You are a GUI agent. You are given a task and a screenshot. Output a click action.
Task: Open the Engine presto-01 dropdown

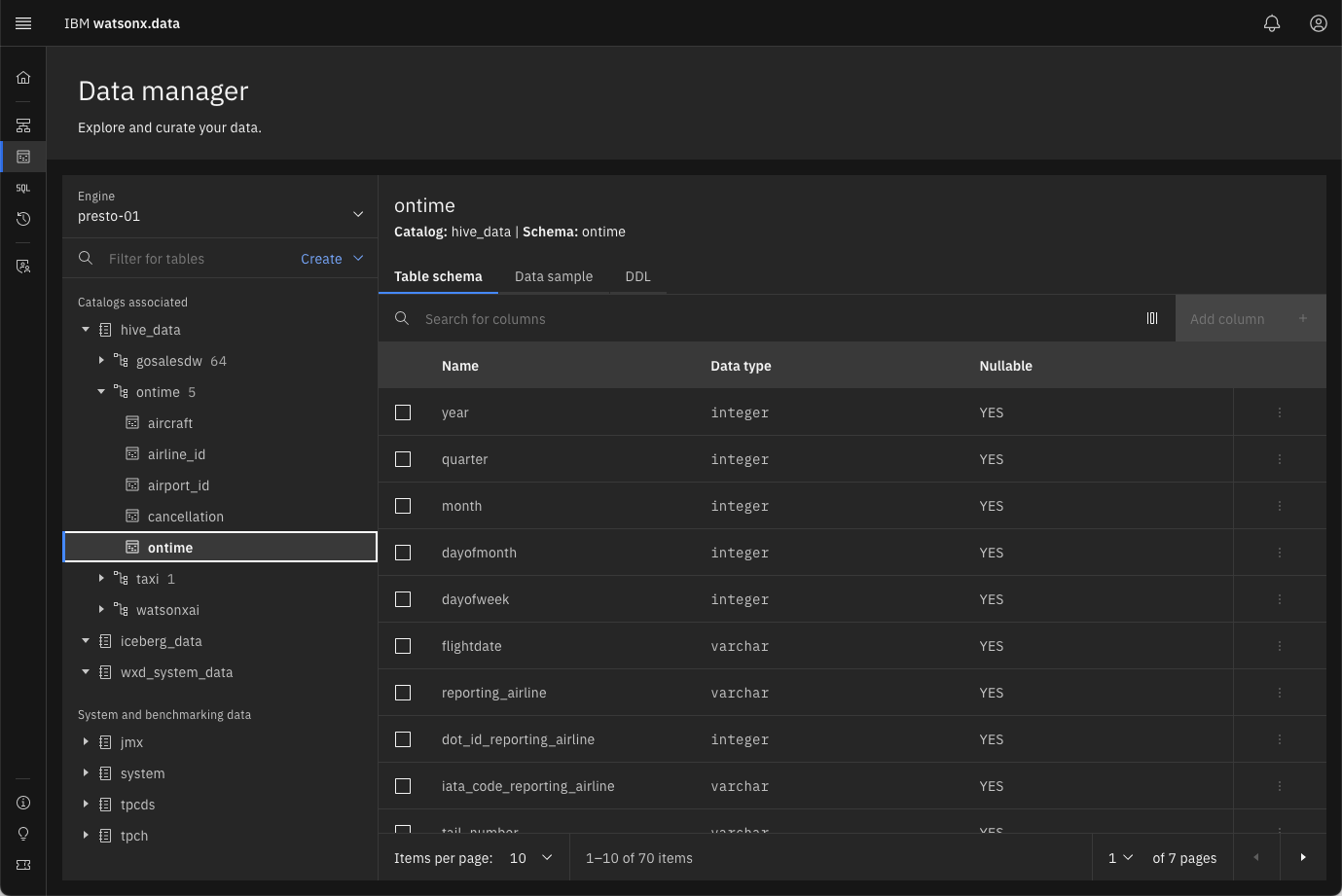pyautogui.click(x=220, y=207)
